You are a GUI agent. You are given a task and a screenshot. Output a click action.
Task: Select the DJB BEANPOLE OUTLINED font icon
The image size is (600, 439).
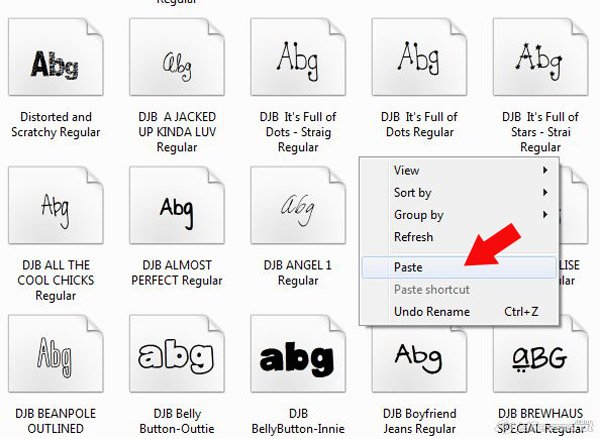pyautogui.click(x=56, y=354)
